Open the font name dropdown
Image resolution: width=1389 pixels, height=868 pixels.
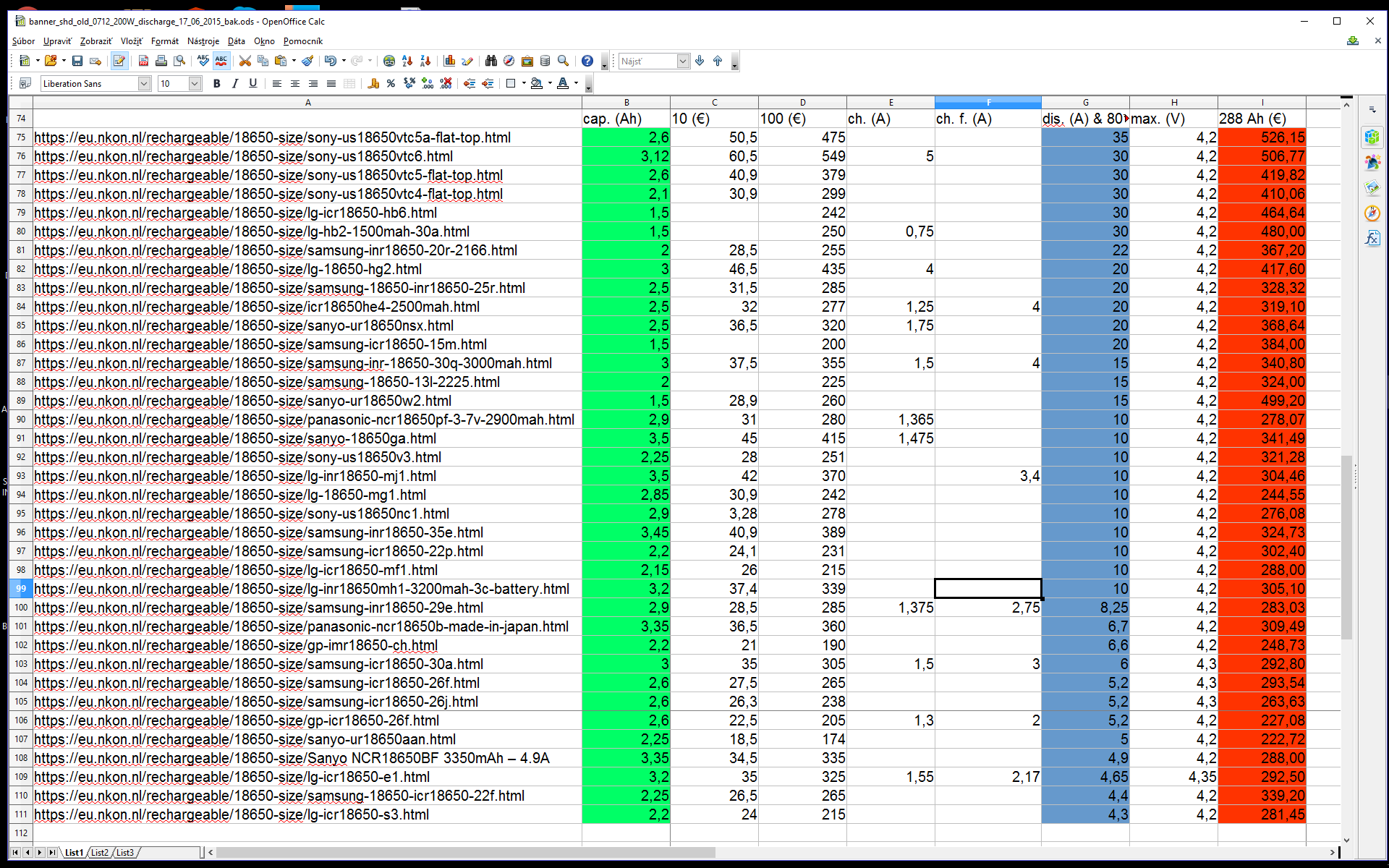144,84
